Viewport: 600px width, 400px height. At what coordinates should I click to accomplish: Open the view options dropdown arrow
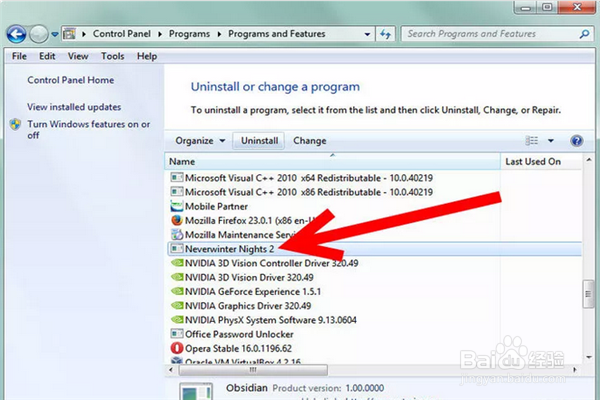551,141
